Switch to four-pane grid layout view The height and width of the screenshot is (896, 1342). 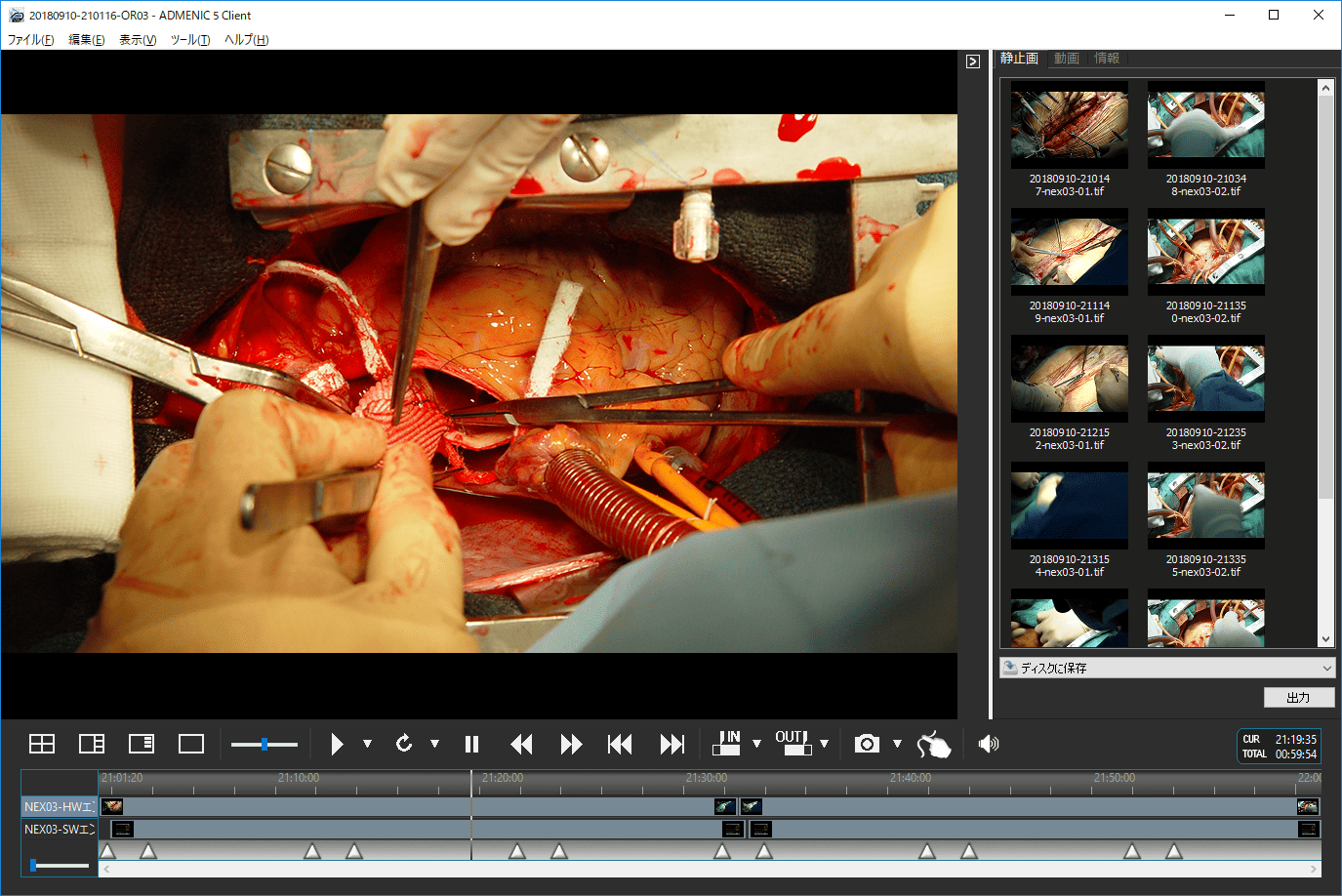click(x=42, y=744)
